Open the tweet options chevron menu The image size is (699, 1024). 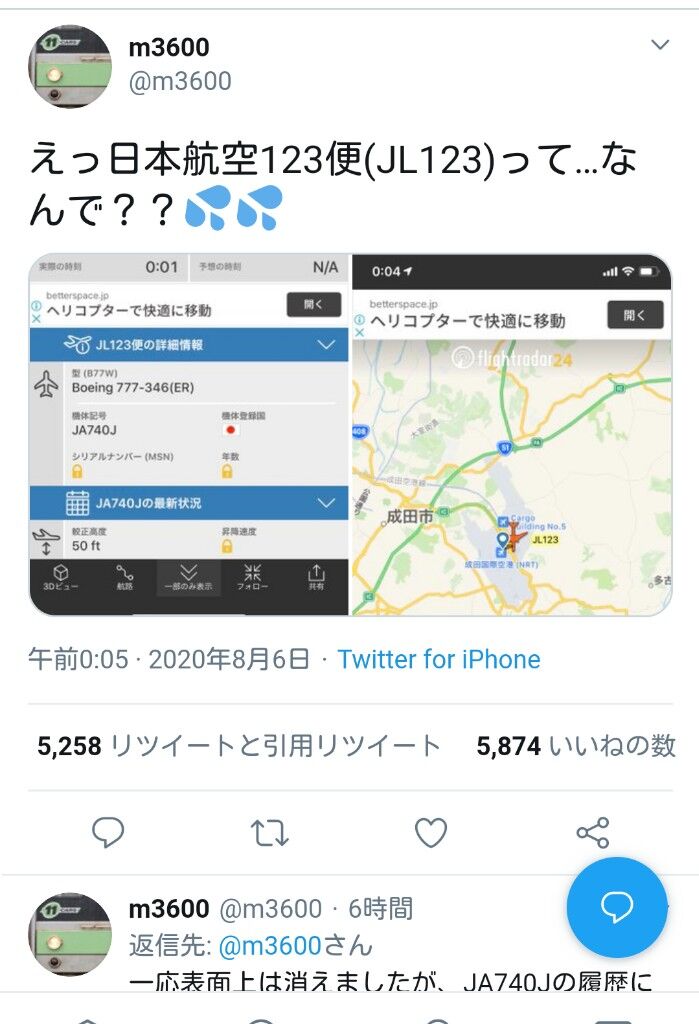click(660, 44)
